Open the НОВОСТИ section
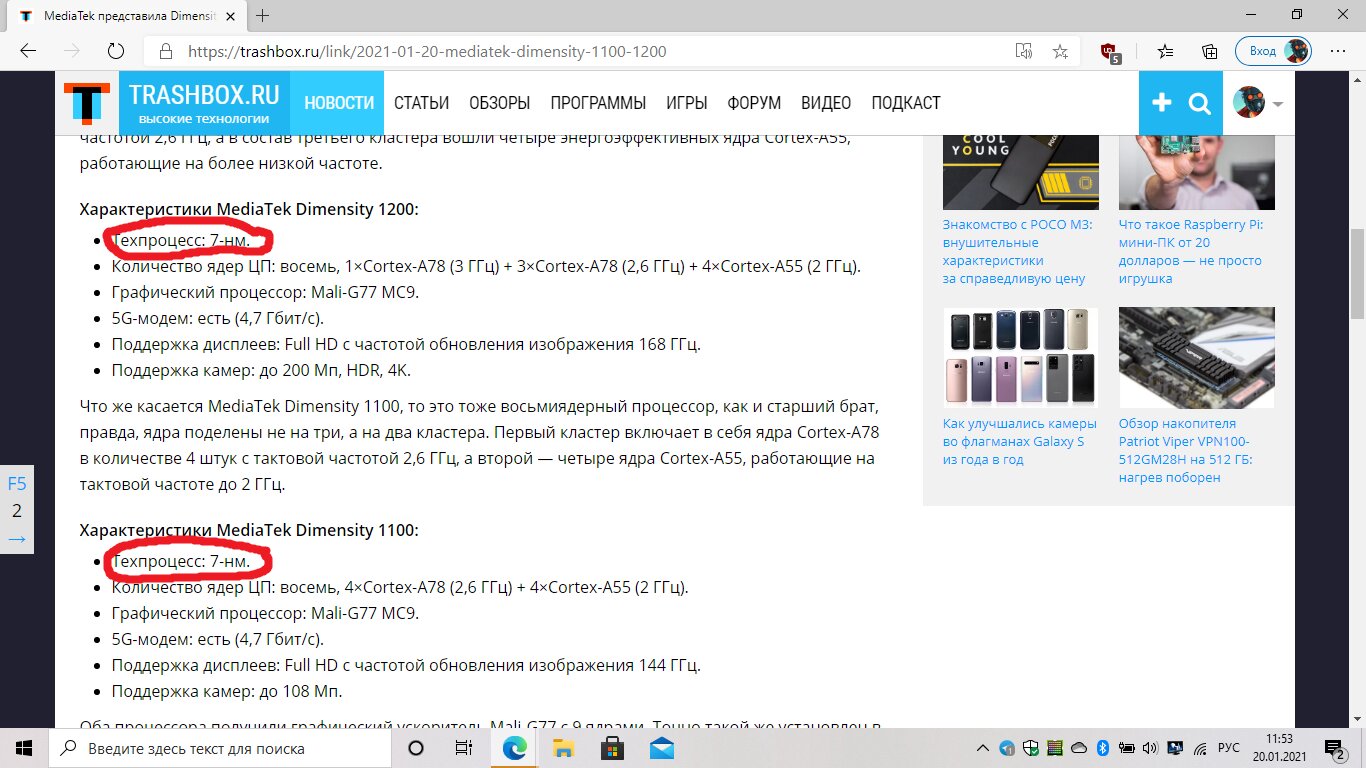1366x768 pixels. tap(339, 103)
